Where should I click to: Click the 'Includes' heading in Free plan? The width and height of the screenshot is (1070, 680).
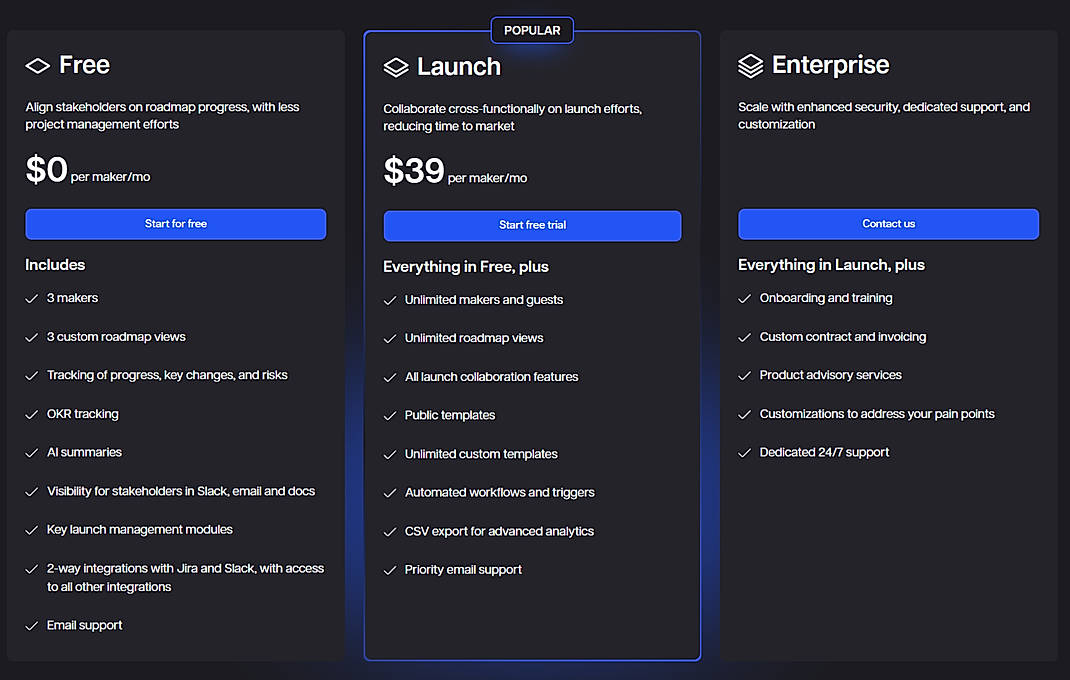tap(55, 265)
